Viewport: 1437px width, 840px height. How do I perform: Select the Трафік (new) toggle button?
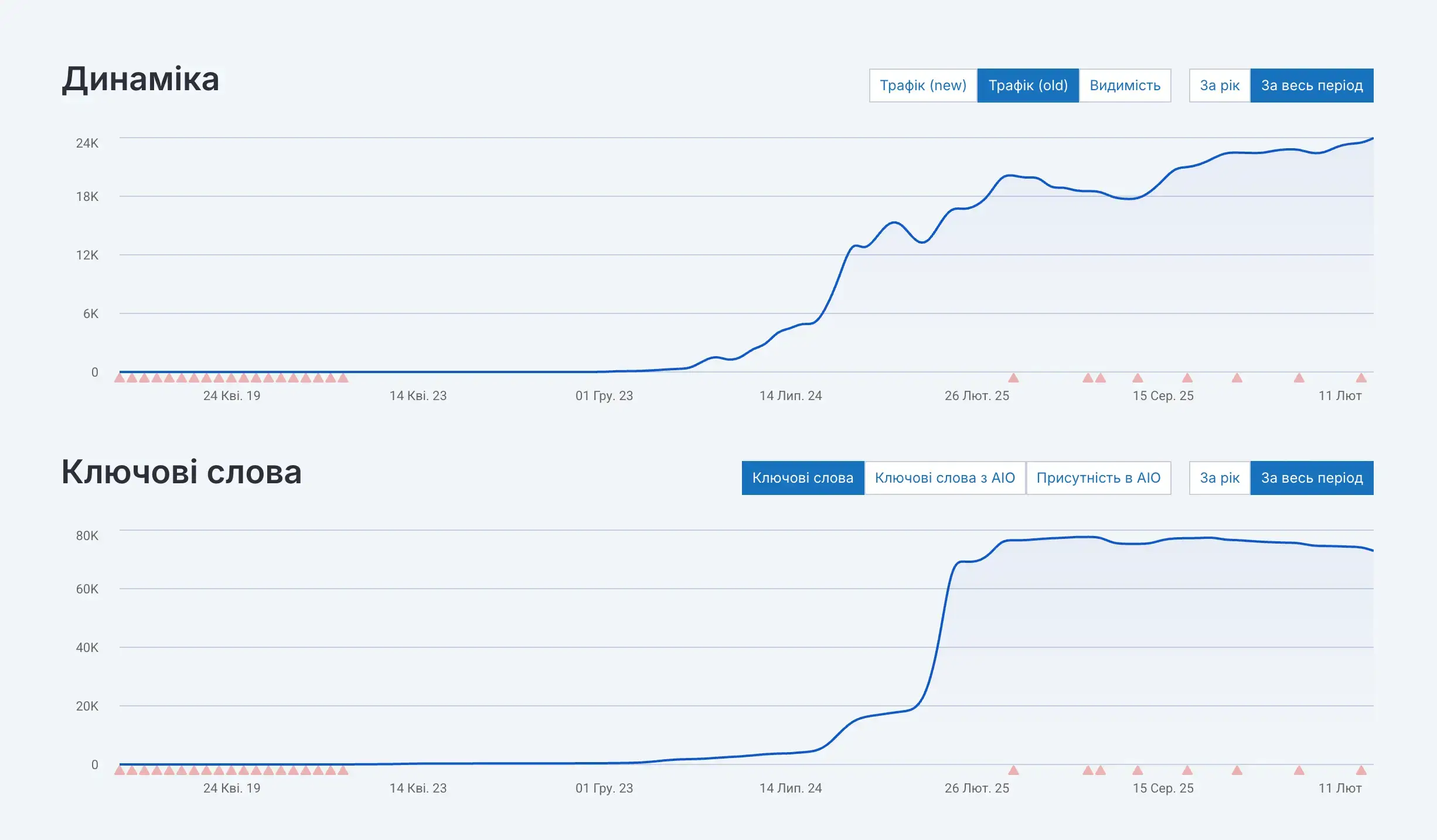pyautogui.click(x=922, y=86)
